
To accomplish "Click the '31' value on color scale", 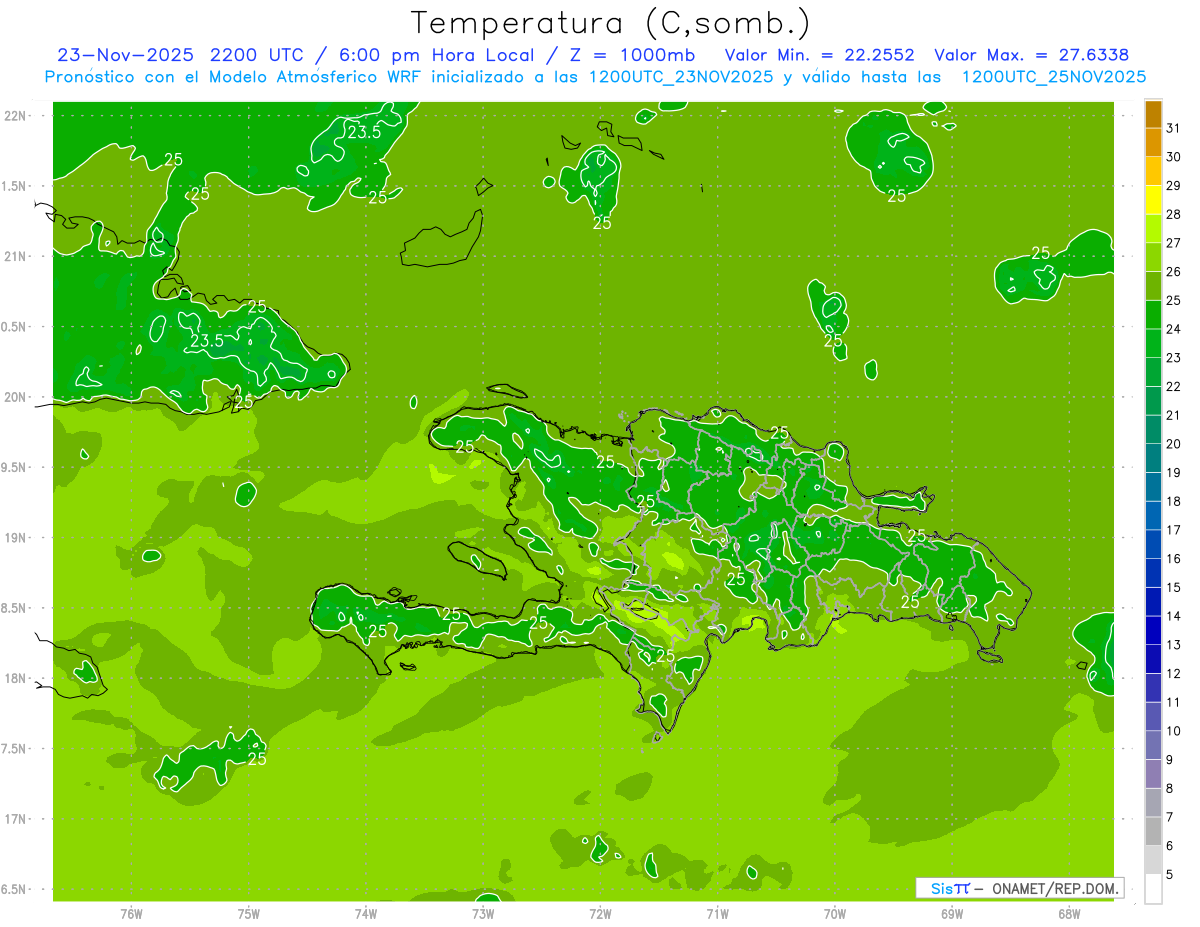I will coord(1174,128).
